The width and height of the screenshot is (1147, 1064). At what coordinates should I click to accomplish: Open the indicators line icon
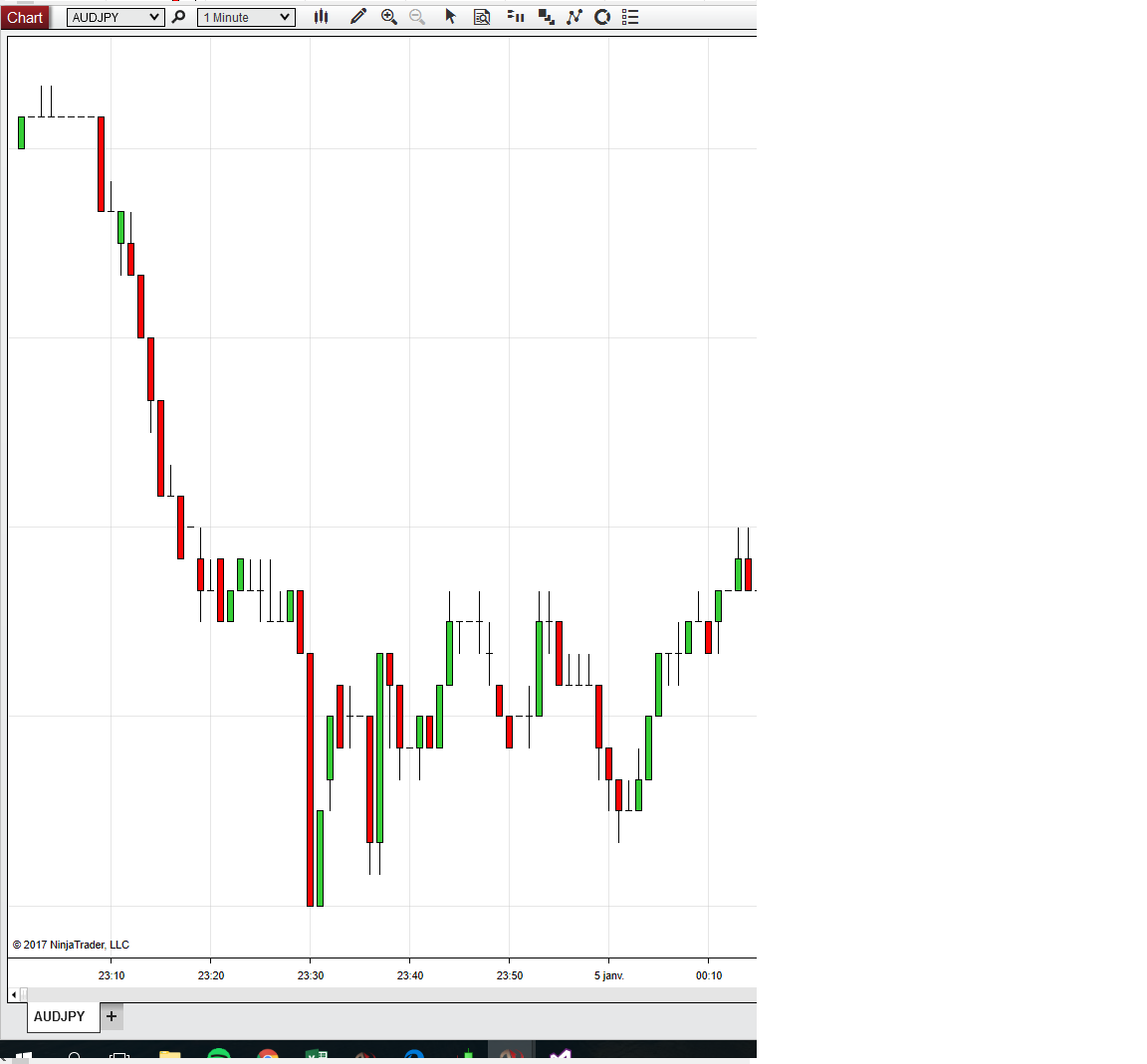pos(574,17)
